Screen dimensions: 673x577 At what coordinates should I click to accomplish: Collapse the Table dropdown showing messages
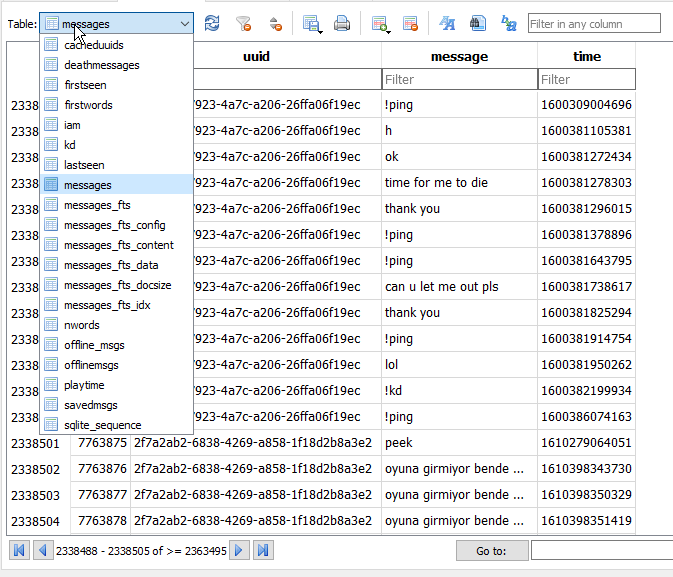[184, 23]
